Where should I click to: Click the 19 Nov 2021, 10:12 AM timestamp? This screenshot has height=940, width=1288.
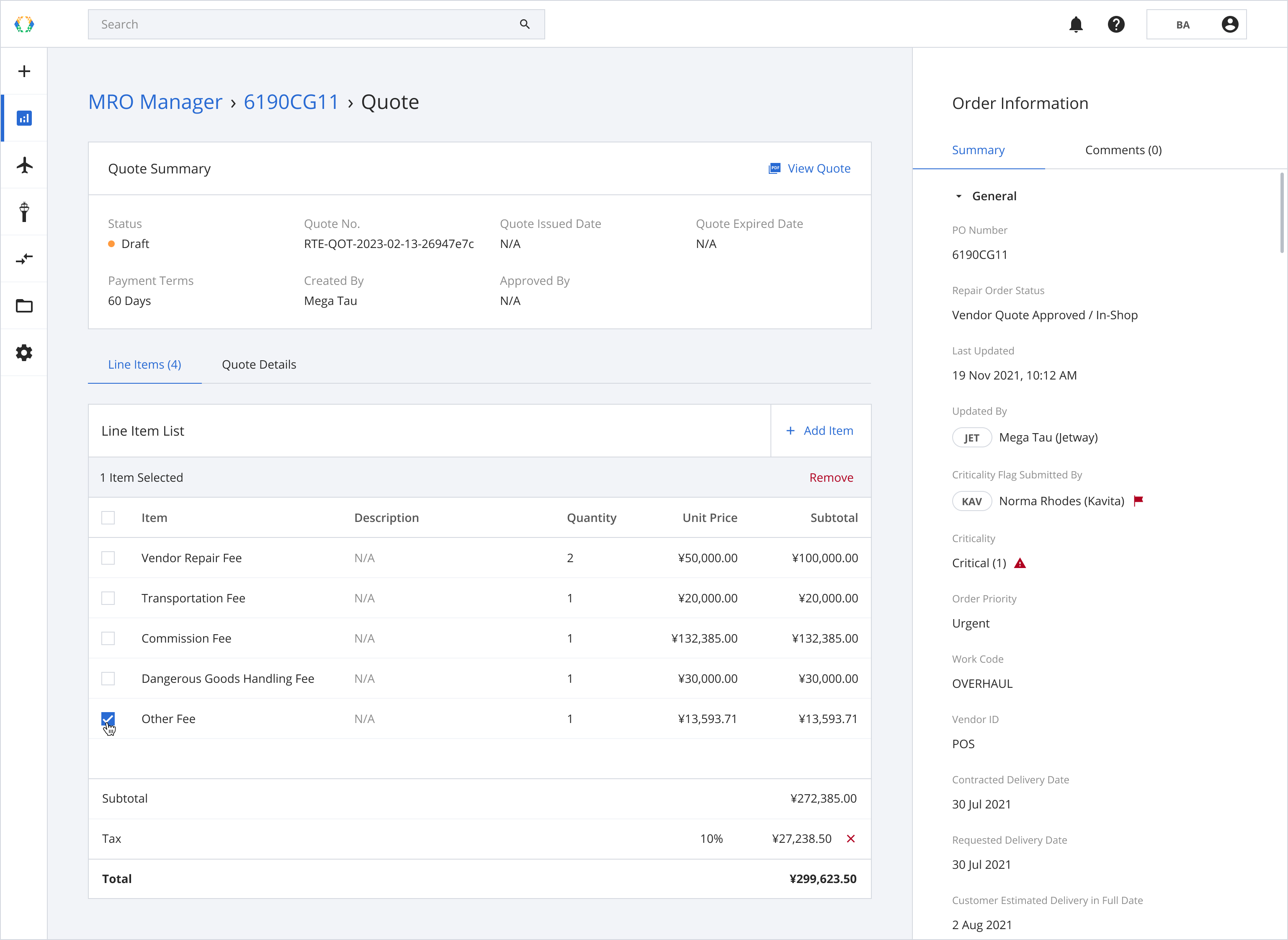coord(1015,376)
